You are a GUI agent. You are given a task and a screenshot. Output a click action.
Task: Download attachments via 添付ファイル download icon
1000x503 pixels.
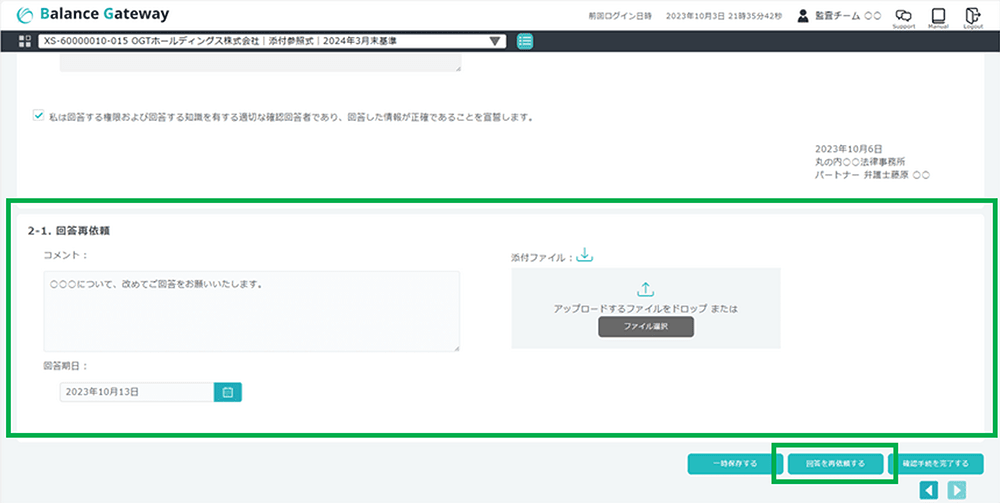tap(586, 256)
